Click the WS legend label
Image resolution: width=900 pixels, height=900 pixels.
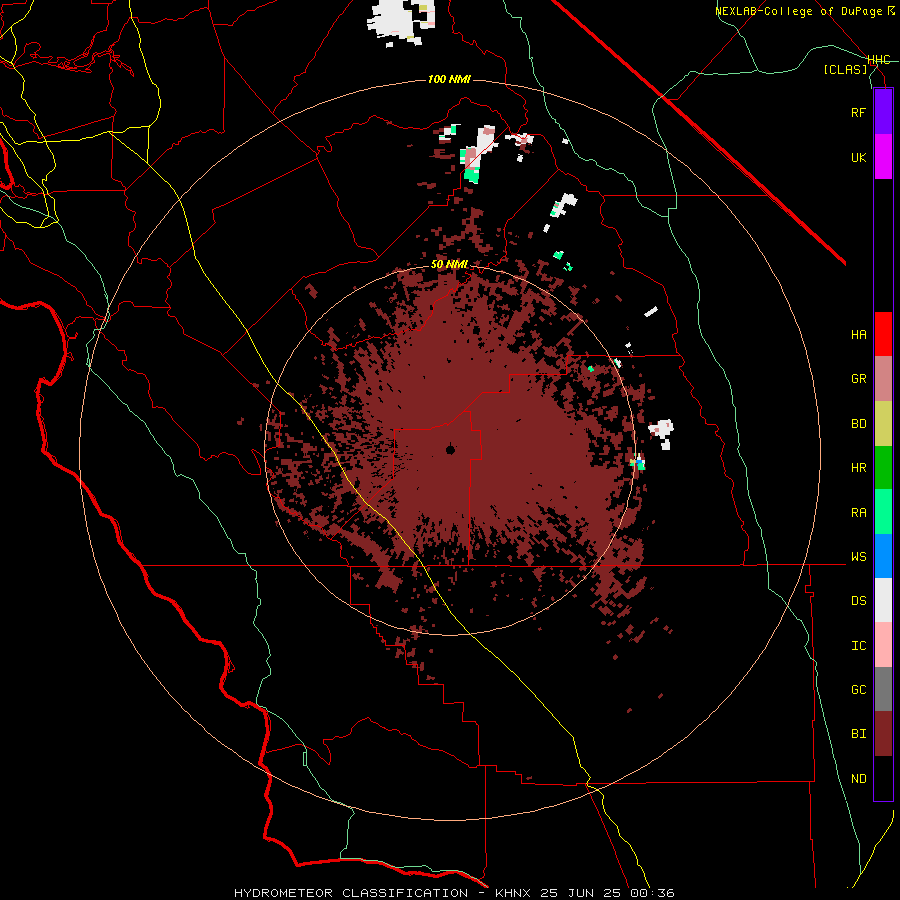pyautogui.click(x=858, y=557)
